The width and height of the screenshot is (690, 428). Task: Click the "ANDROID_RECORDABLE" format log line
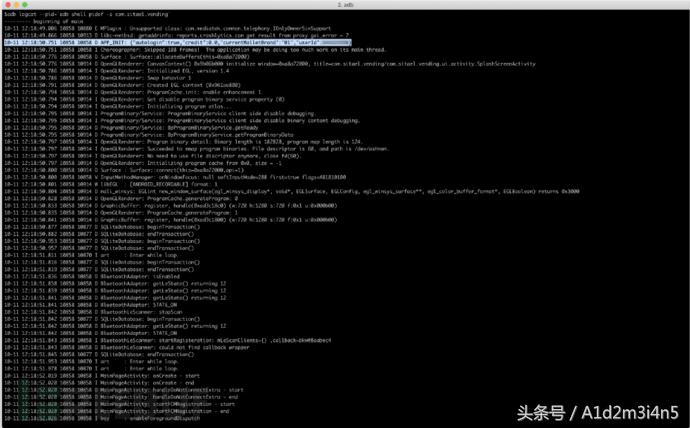point(111,184)
